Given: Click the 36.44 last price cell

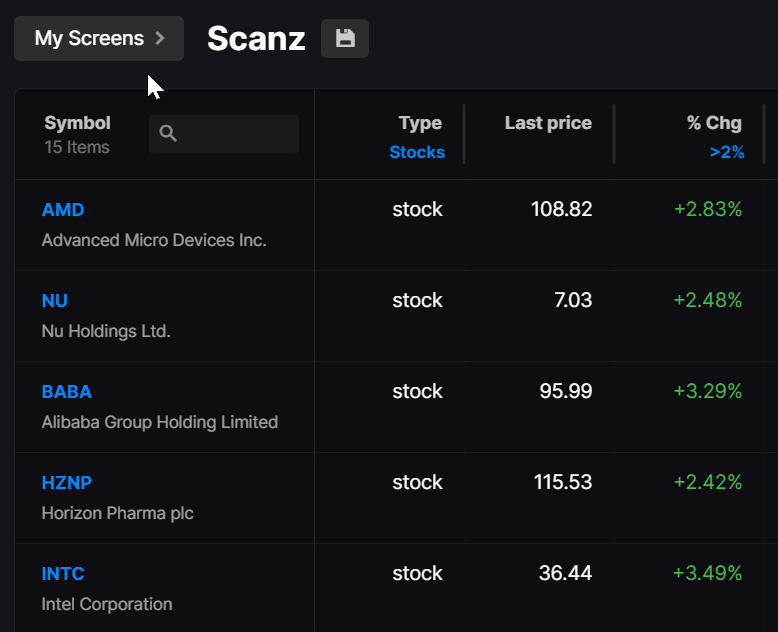Looking at the screenshot, I should click(x=566, y=573).
